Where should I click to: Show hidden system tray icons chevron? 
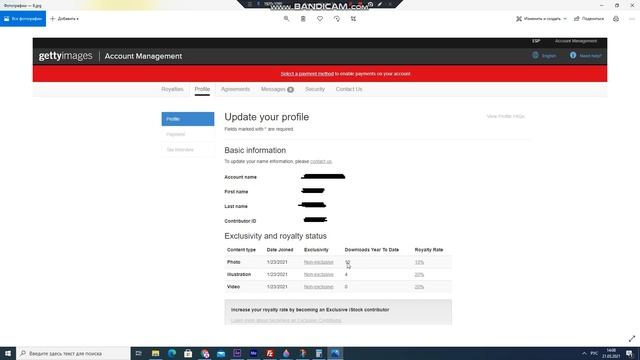[x=584, y=353]
